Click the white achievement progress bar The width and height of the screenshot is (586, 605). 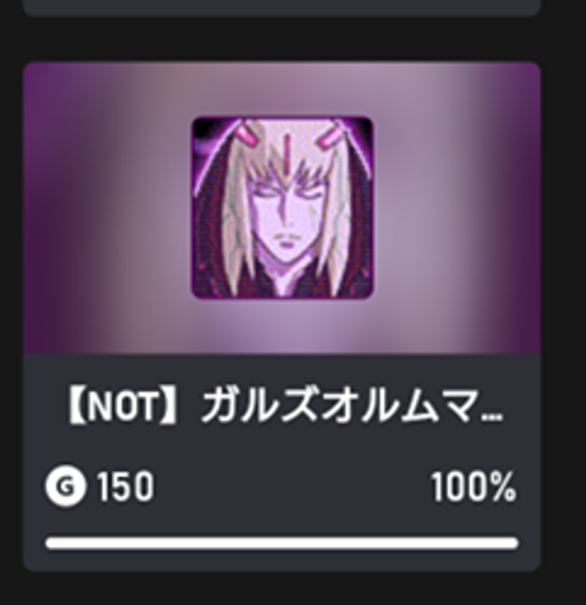[x=282, y=543]
